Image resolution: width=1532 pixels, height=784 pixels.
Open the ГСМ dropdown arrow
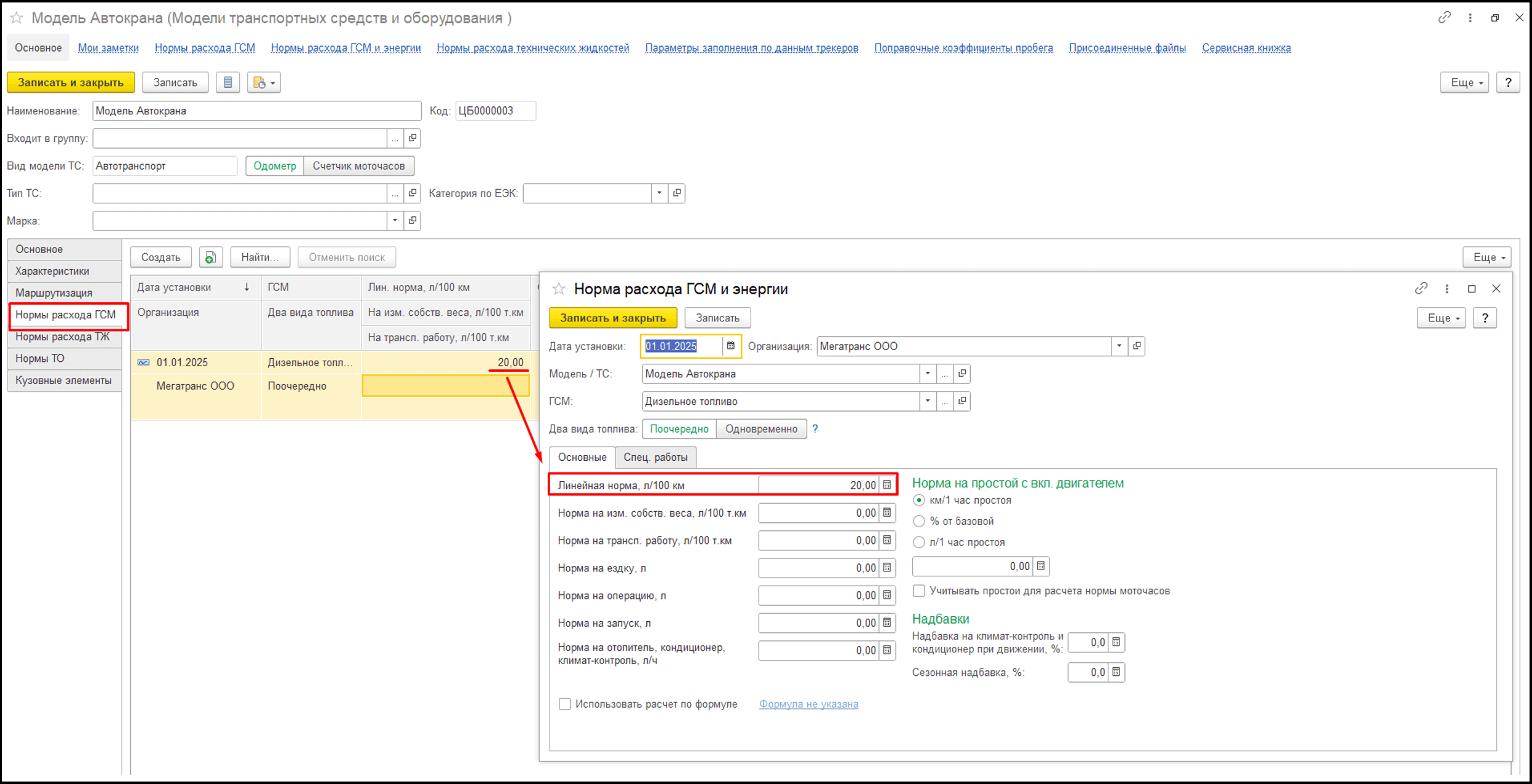click(927, 401)
